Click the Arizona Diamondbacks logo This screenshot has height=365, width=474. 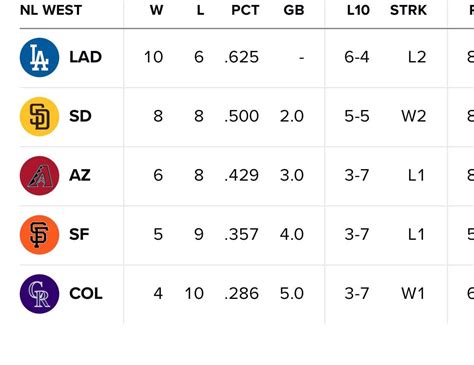click(x=39, y=176)
